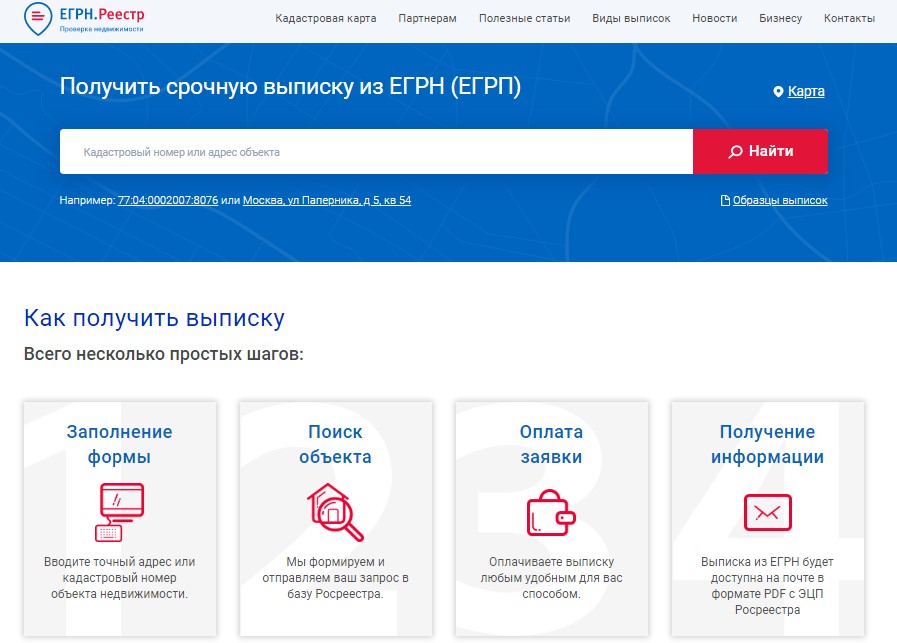Click the document icon next to Образцы выписок
The height and width of the screenshot is (643, 897).
click(x=724, y=200)
